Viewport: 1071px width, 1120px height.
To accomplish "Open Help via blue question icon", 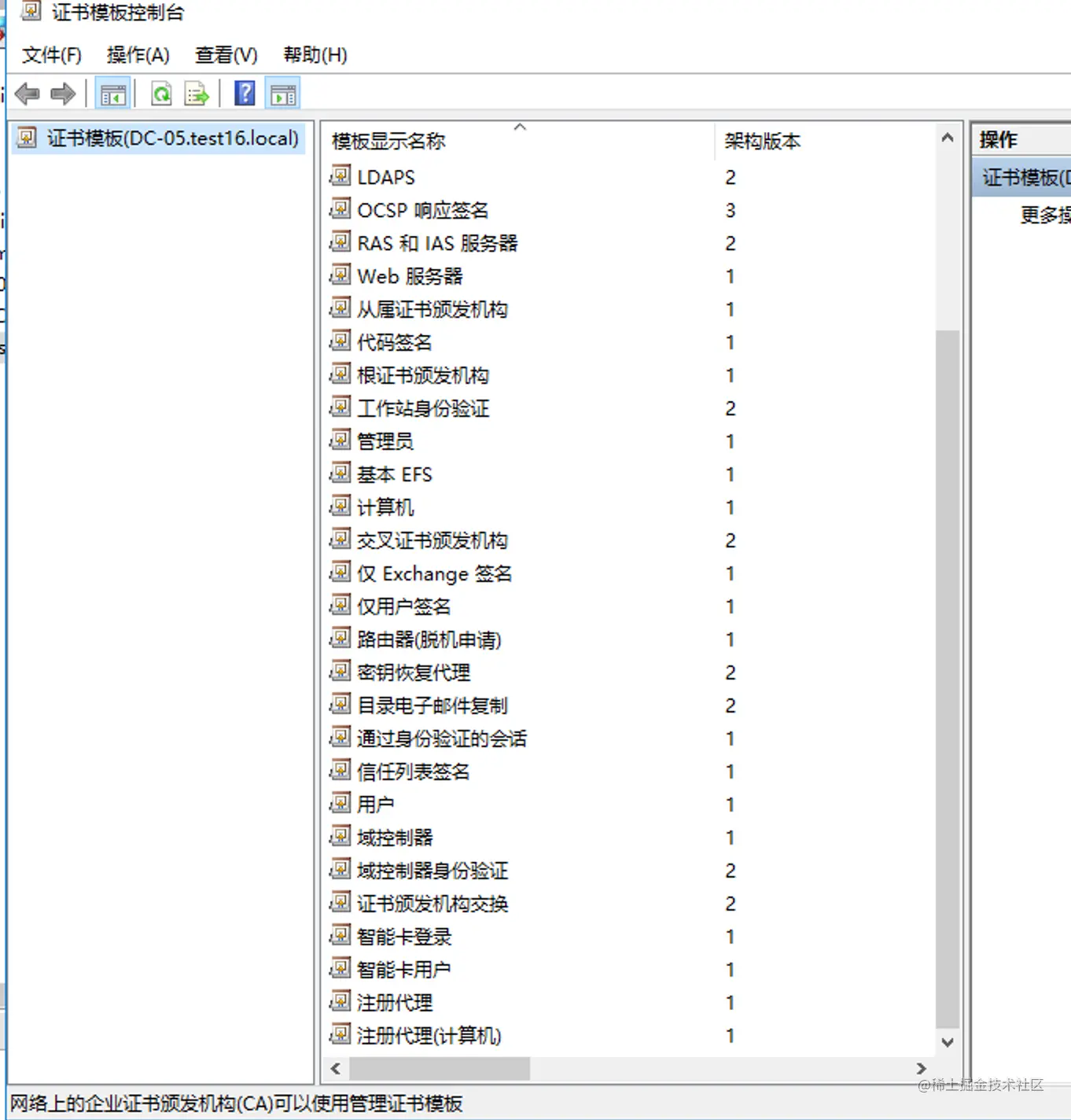I will [245, 94].
